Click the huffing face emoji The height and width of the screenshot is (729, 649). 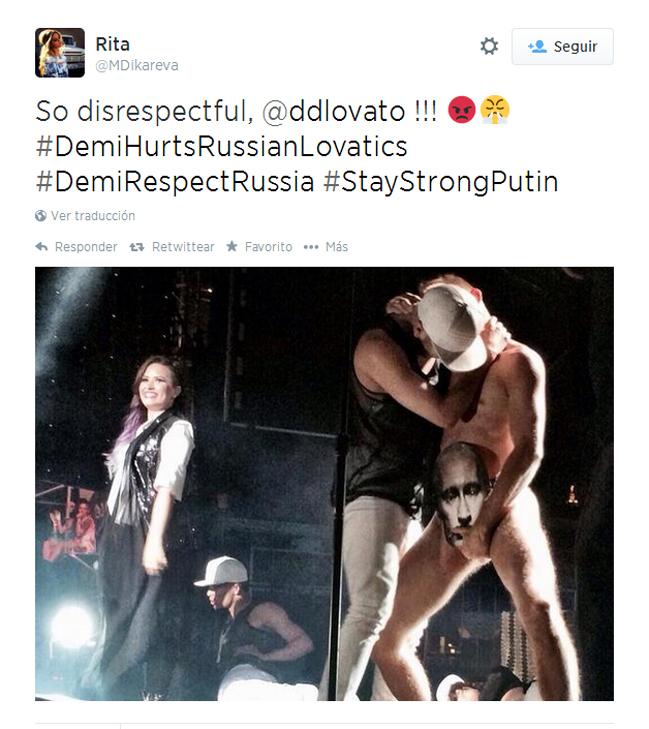(x=494, y=110)
